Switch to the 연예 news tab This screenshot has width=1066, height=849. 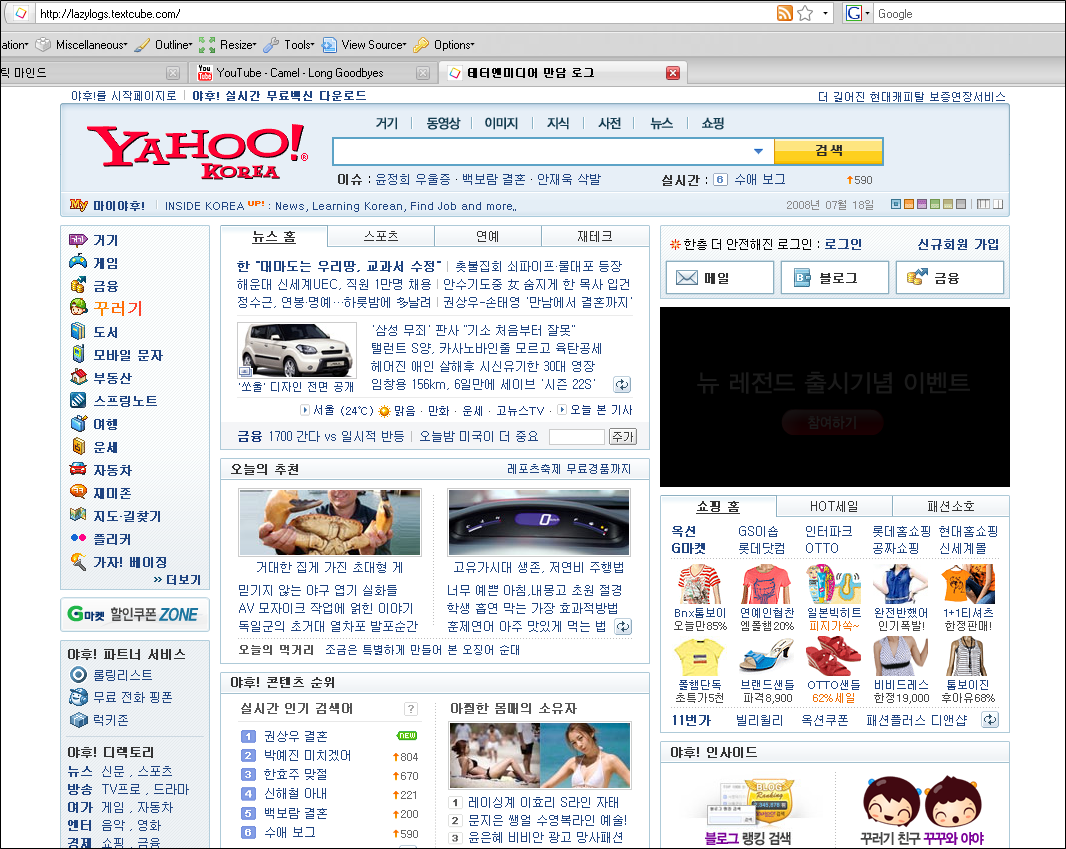tap(487, 236)
